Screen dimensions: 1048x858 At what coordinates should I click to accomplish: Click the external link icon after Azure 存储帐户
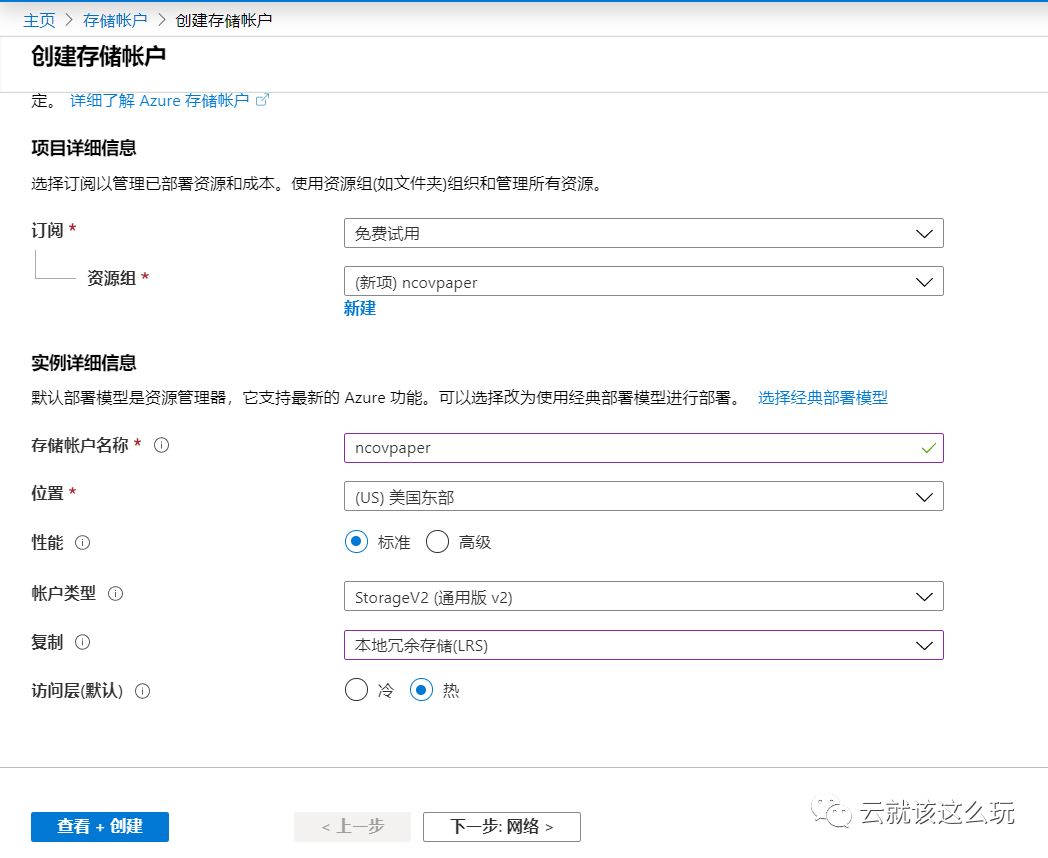(x=262, y=100)
